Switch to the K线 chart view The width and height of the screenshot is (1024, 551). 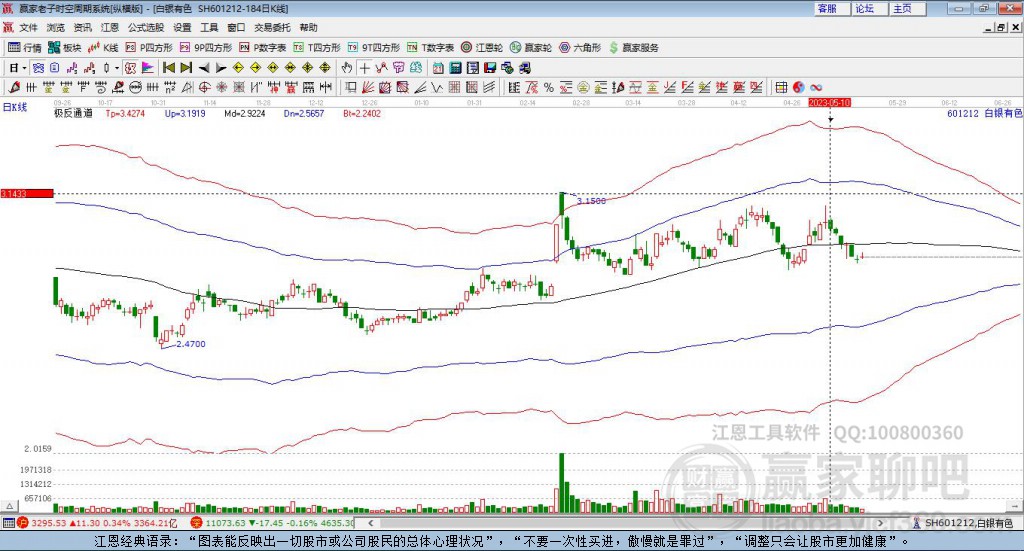(x=103, y=48)
